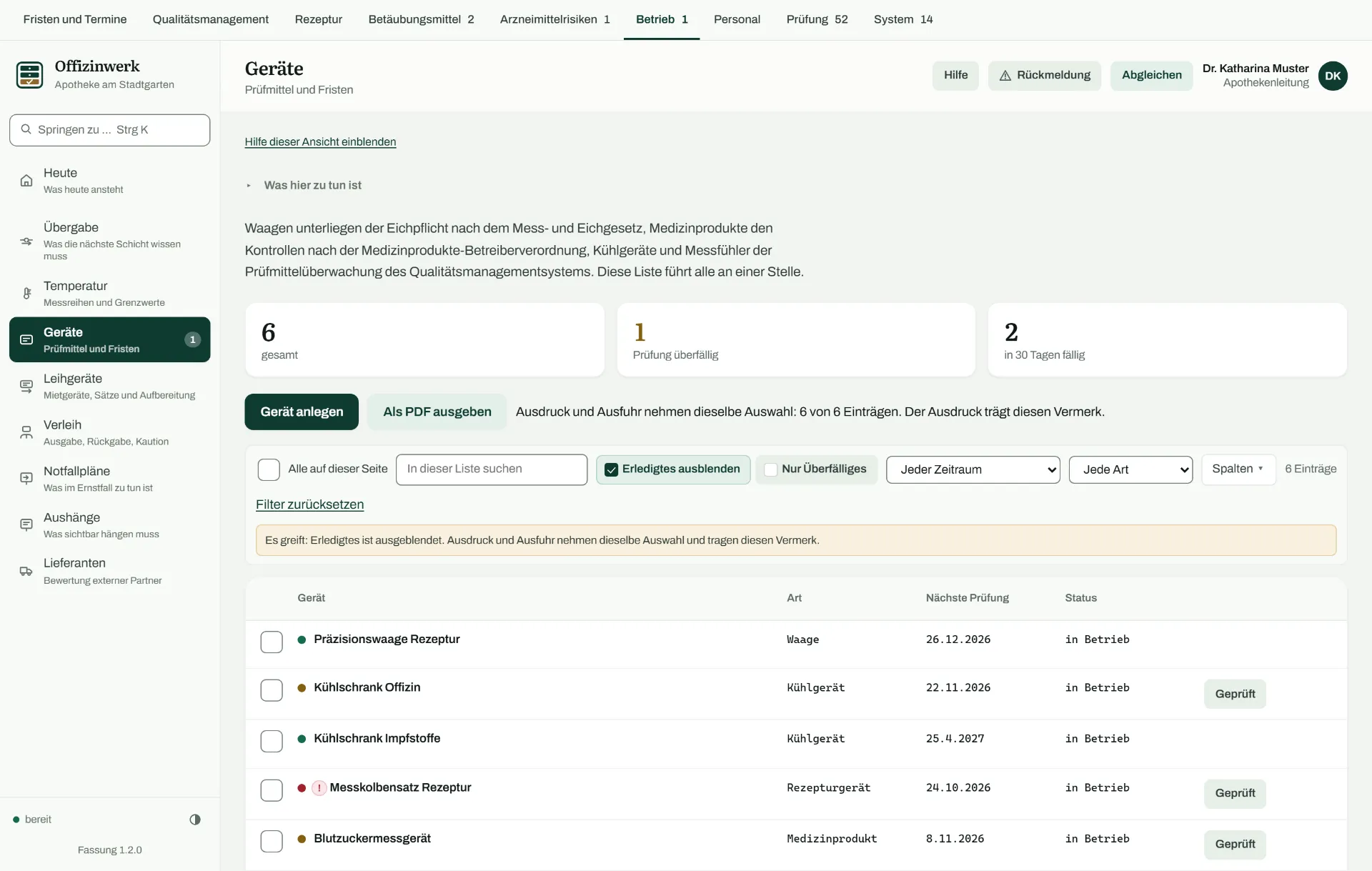Viewport: 1372px width, 871px height.
Task: Click Hilfe dieser Ansicht einblenden link
Action: 320,141
